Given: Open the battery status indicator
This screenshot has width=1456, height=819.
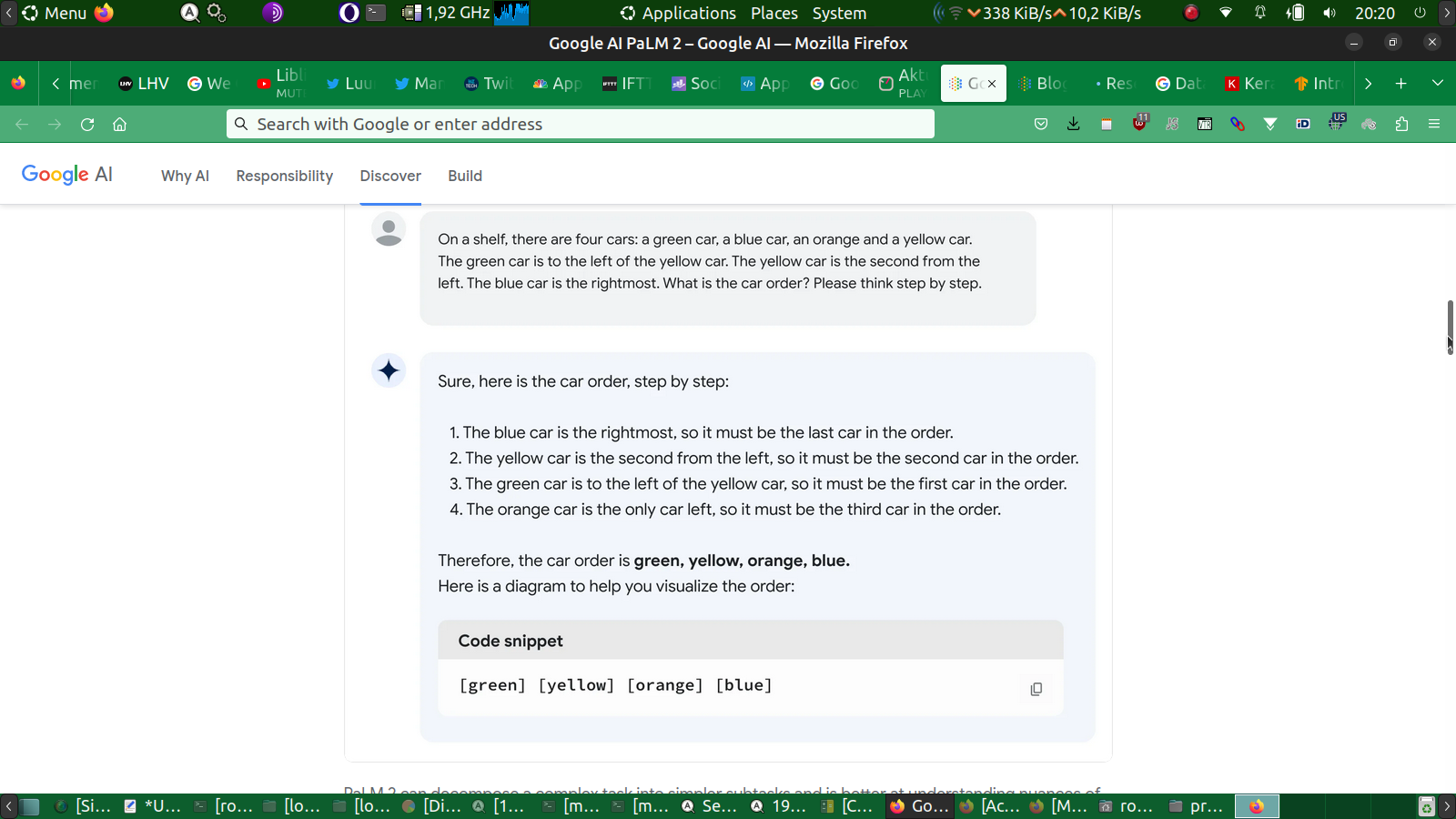Looking at the screenshot, I should (1295, 13).
